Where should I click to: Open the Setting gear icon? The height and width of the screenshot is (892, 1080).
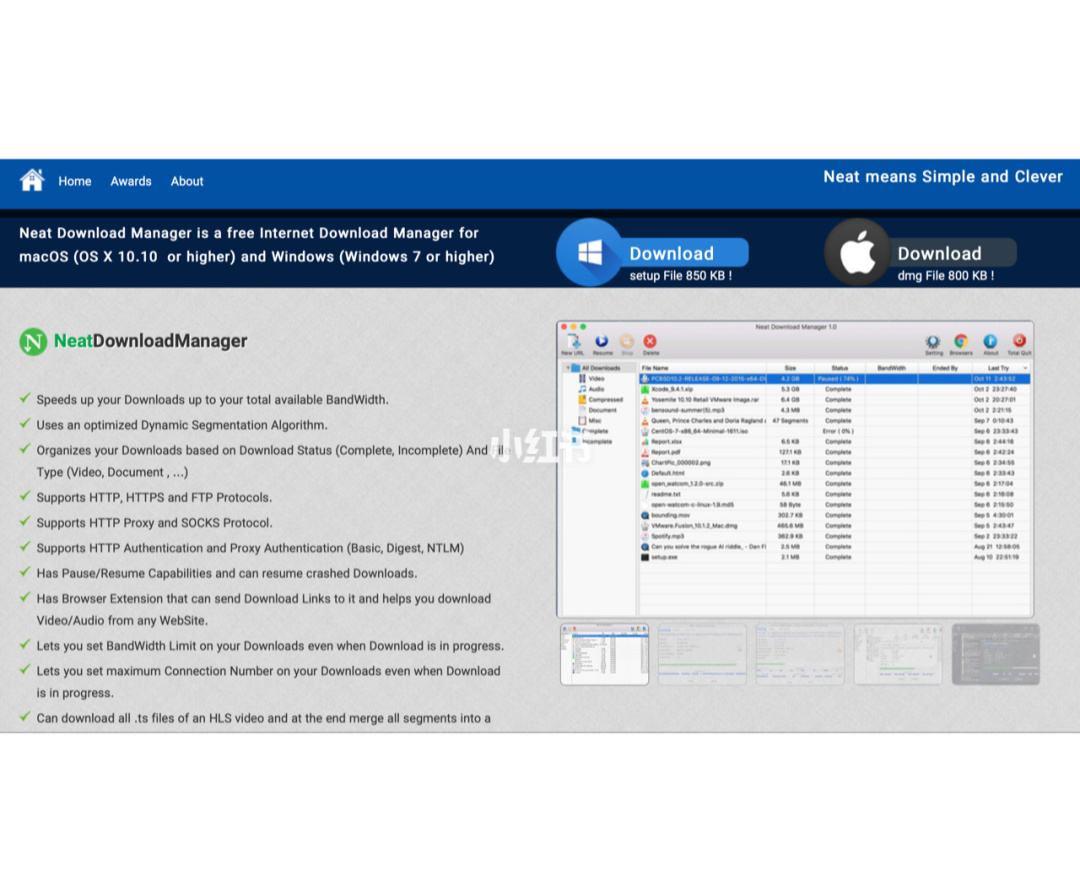[933, 344]
